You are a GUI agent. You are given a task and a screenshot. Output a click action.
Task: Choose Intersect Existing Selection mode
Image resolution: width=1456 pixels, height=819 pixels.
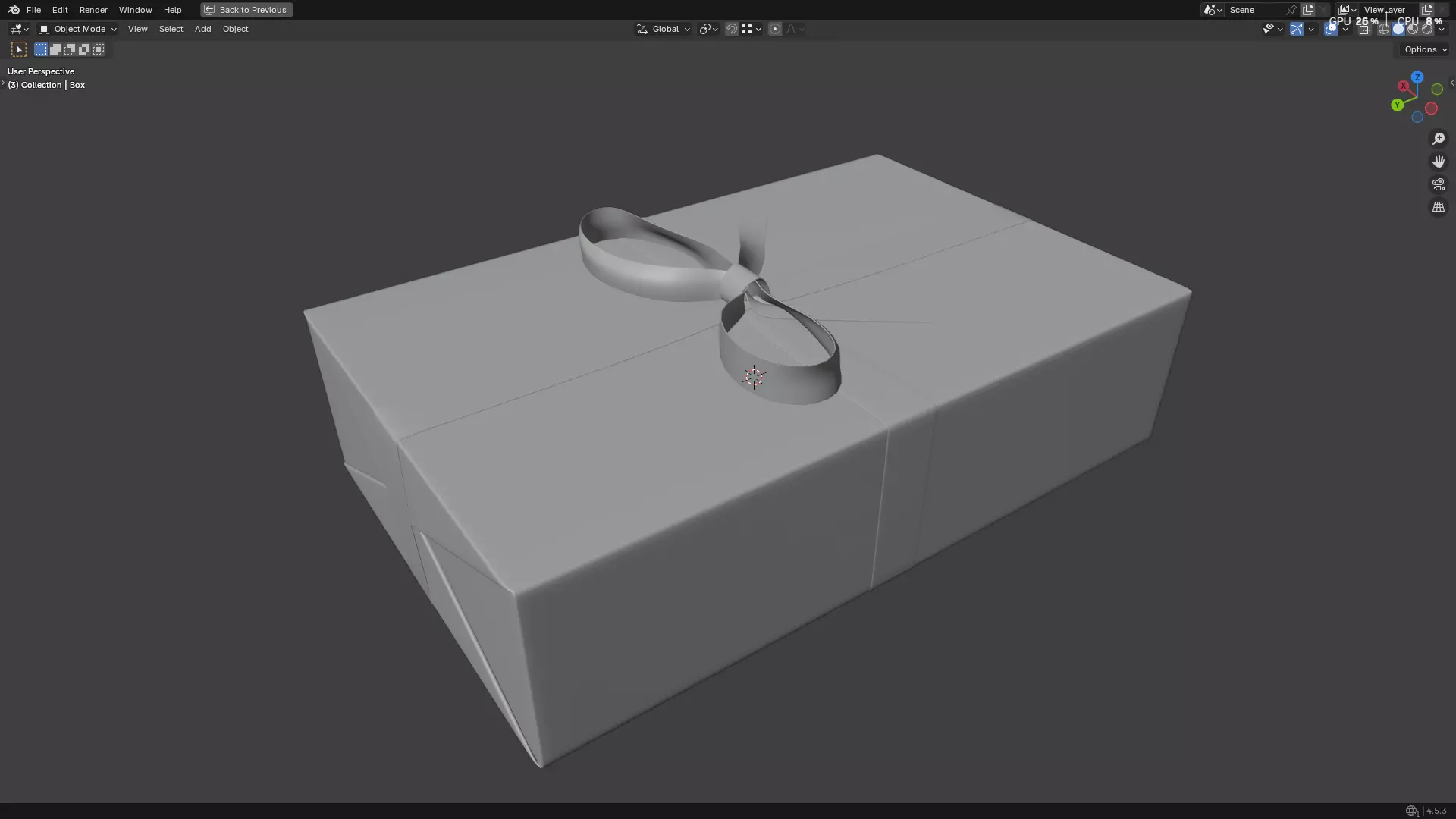99,49
